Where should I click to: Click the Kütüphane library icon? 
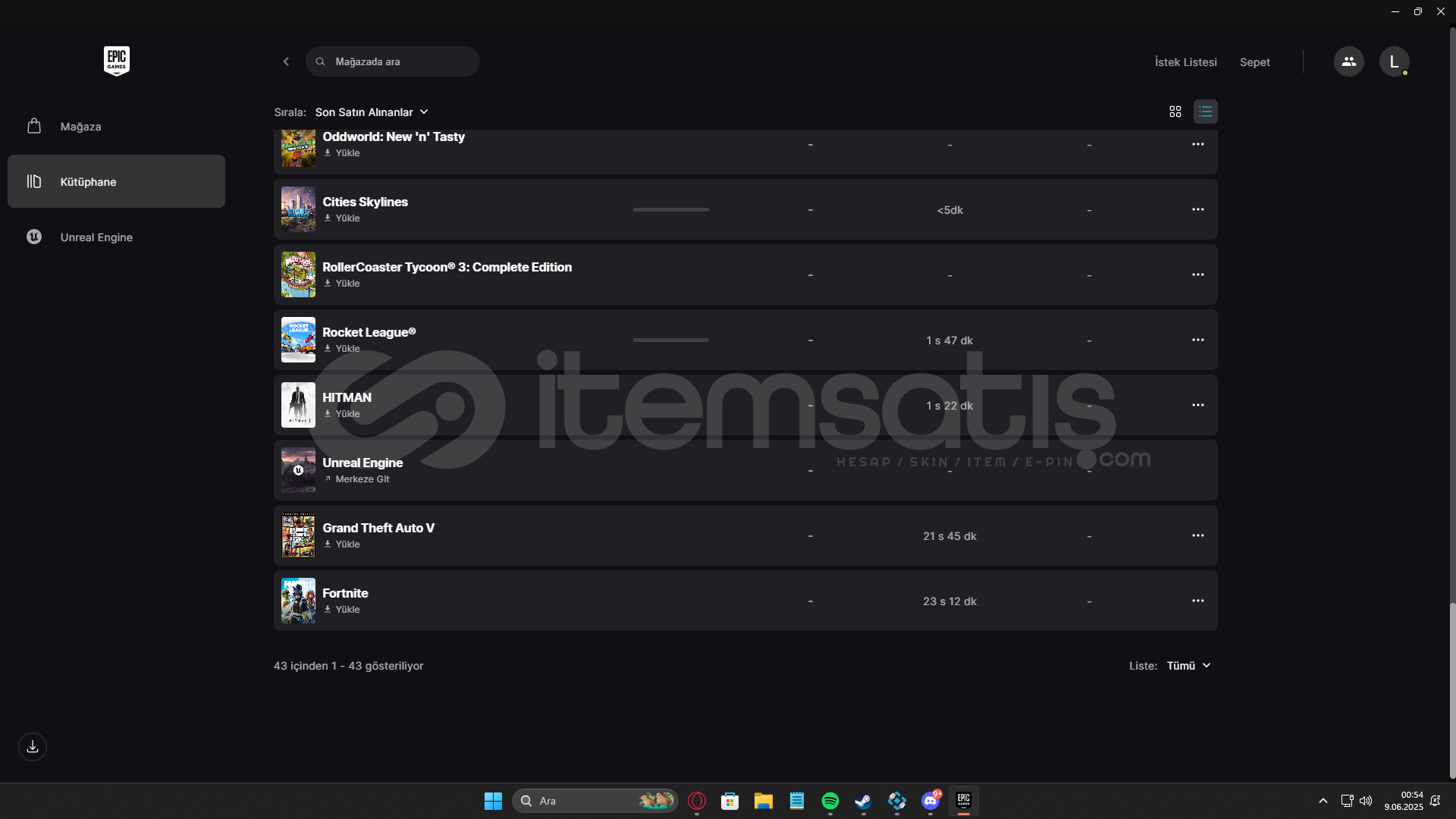(34, 181)
